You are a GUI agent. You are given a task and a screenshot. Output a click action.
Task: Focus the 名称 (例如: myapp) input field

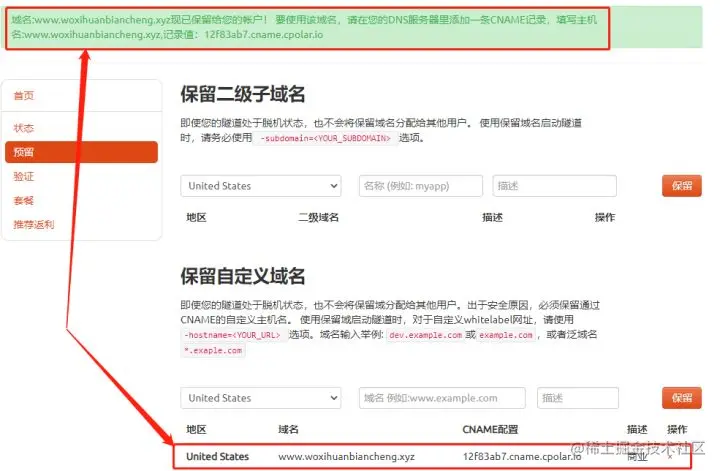coord(421,186)
